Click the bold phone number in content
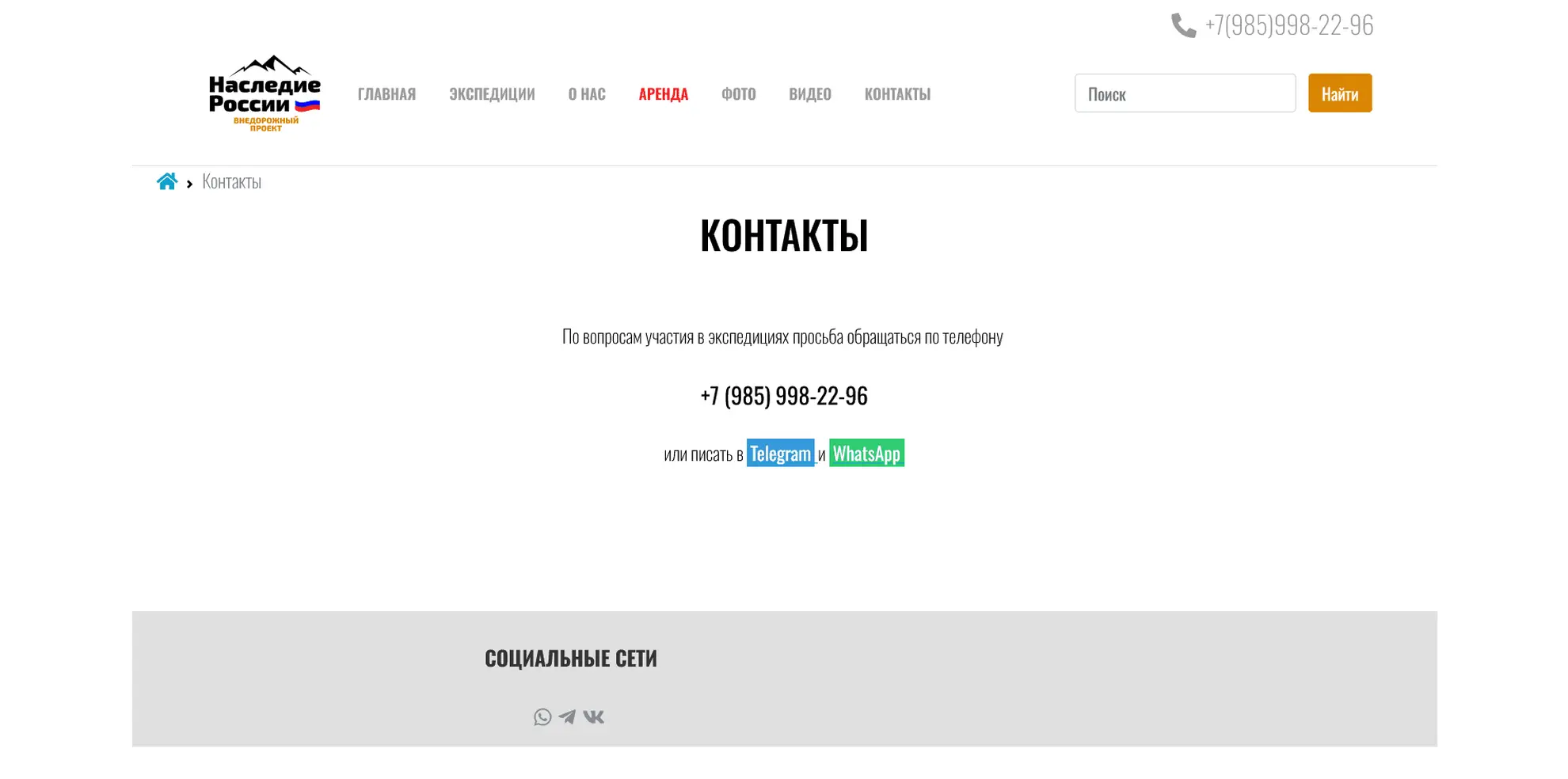 [x=784, y=395]
